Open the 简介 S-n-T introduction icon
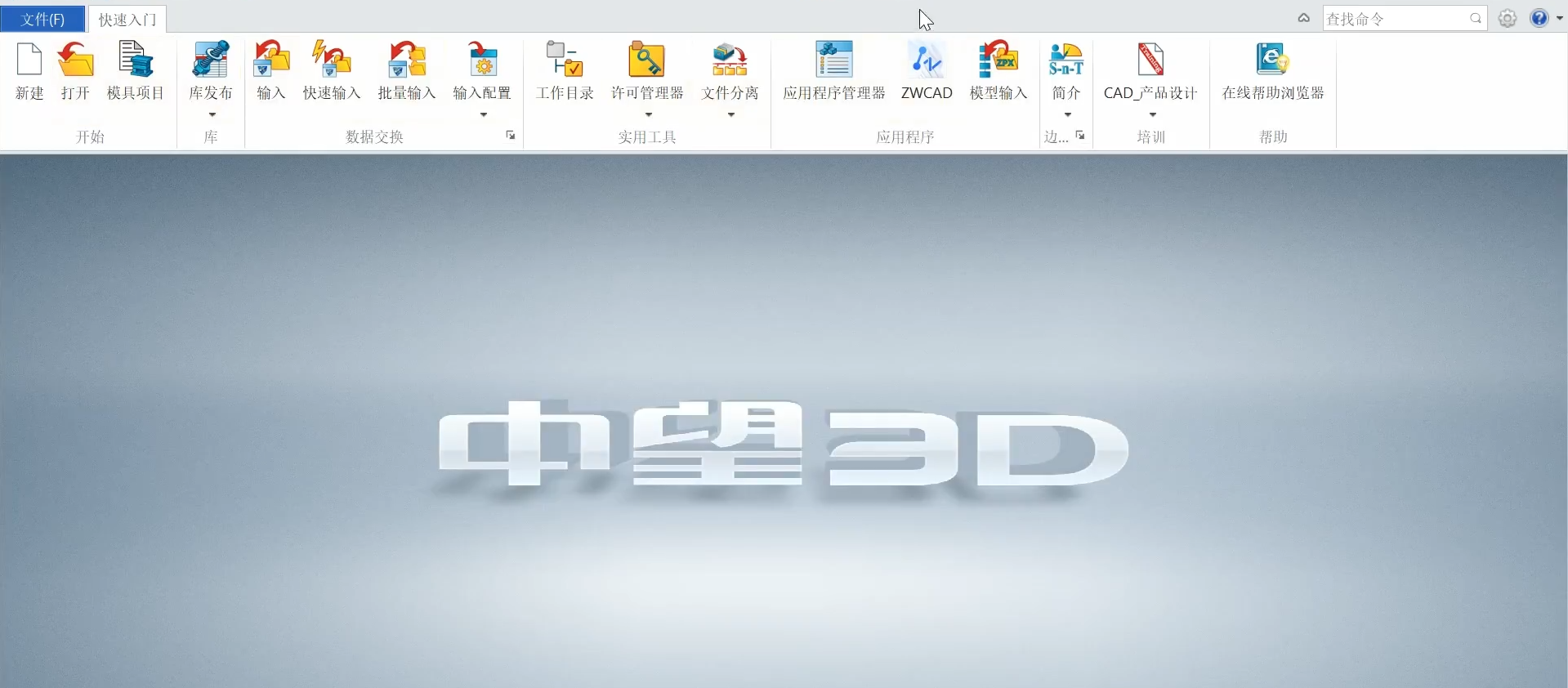The width and height of the screenshot is (1568, 688). [x=1066, y=60]
